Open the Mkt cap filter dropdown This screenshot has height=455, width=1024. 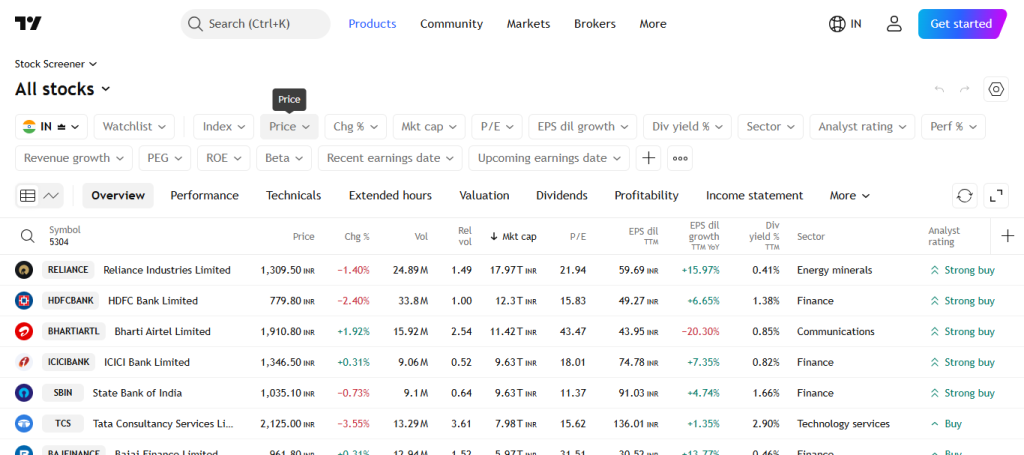pyautogui.click(x=429, y=127)
